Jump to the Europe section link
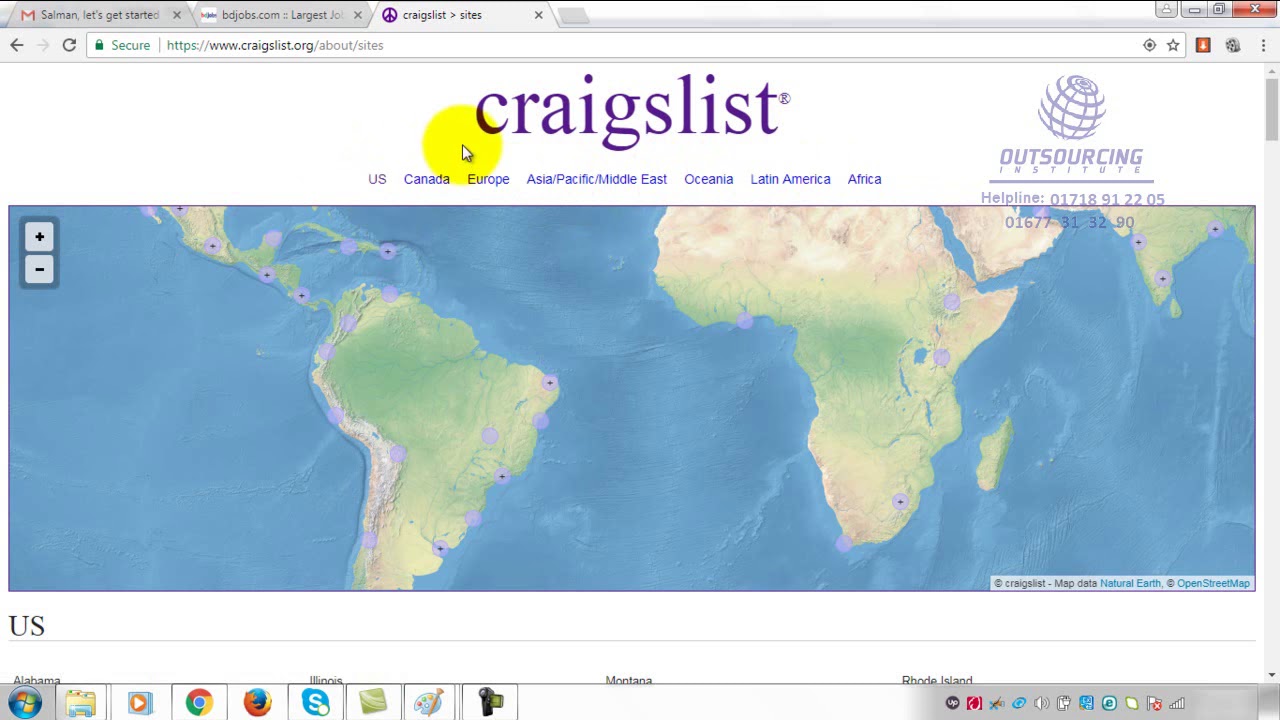The width and height of the screenshot is (1280, 720). [x=488, y=179]
